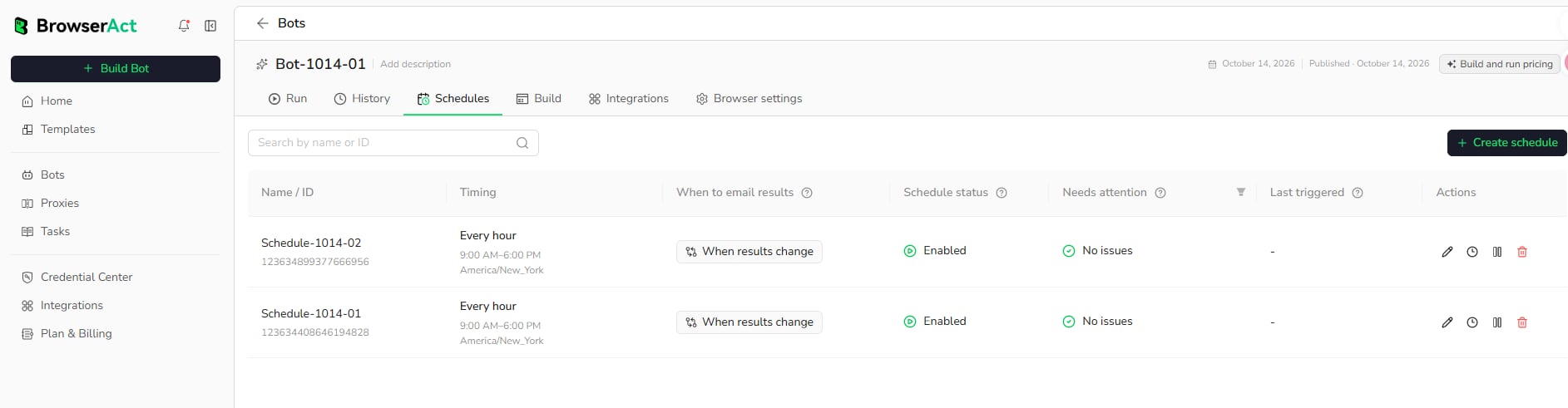
Task: Click No issues for Schedule-1014-01
Action: (x=1097, y=322)
